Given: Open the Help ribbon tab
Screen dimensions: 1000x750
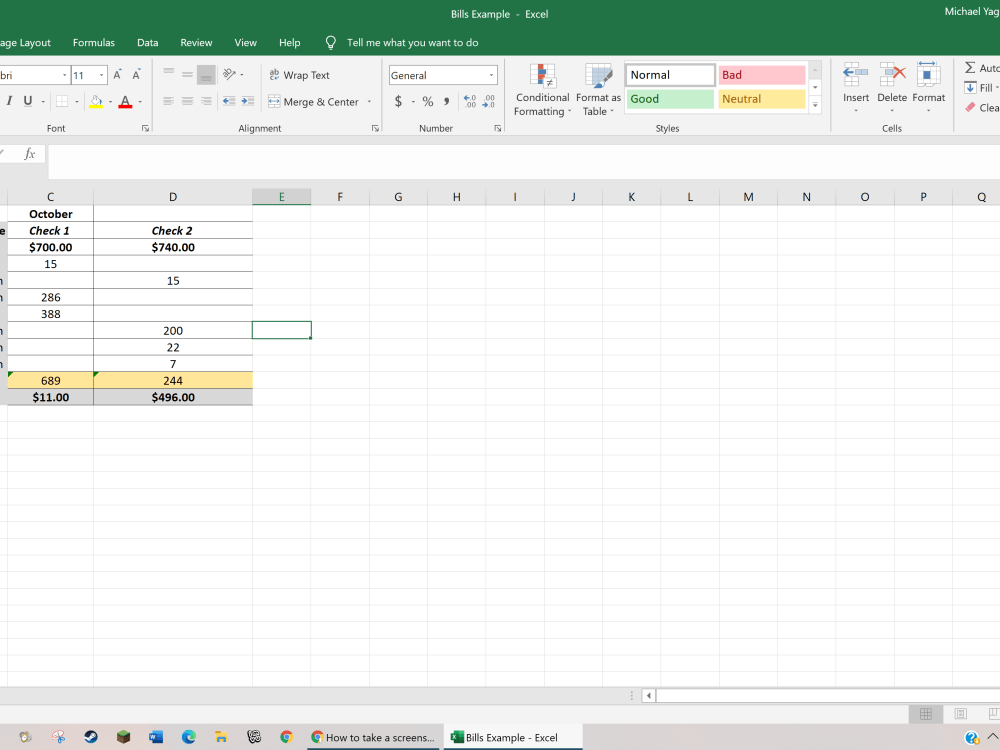Looking at the screenshot, I should pyautogui.click(x=290, y=43).
